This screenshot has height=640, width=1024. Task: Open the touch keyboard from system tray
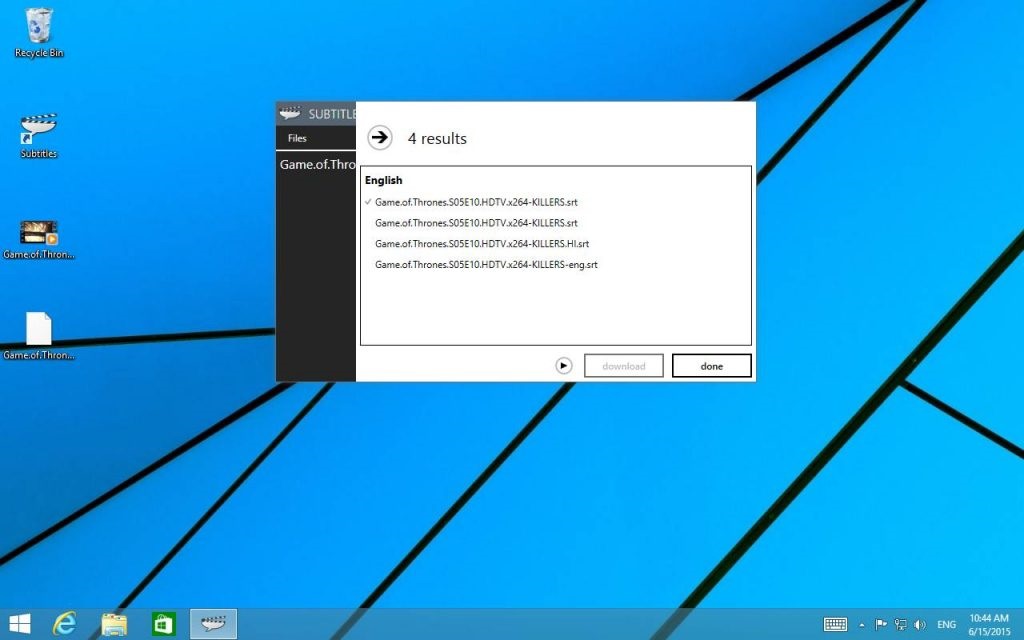[x=835, y=624]
